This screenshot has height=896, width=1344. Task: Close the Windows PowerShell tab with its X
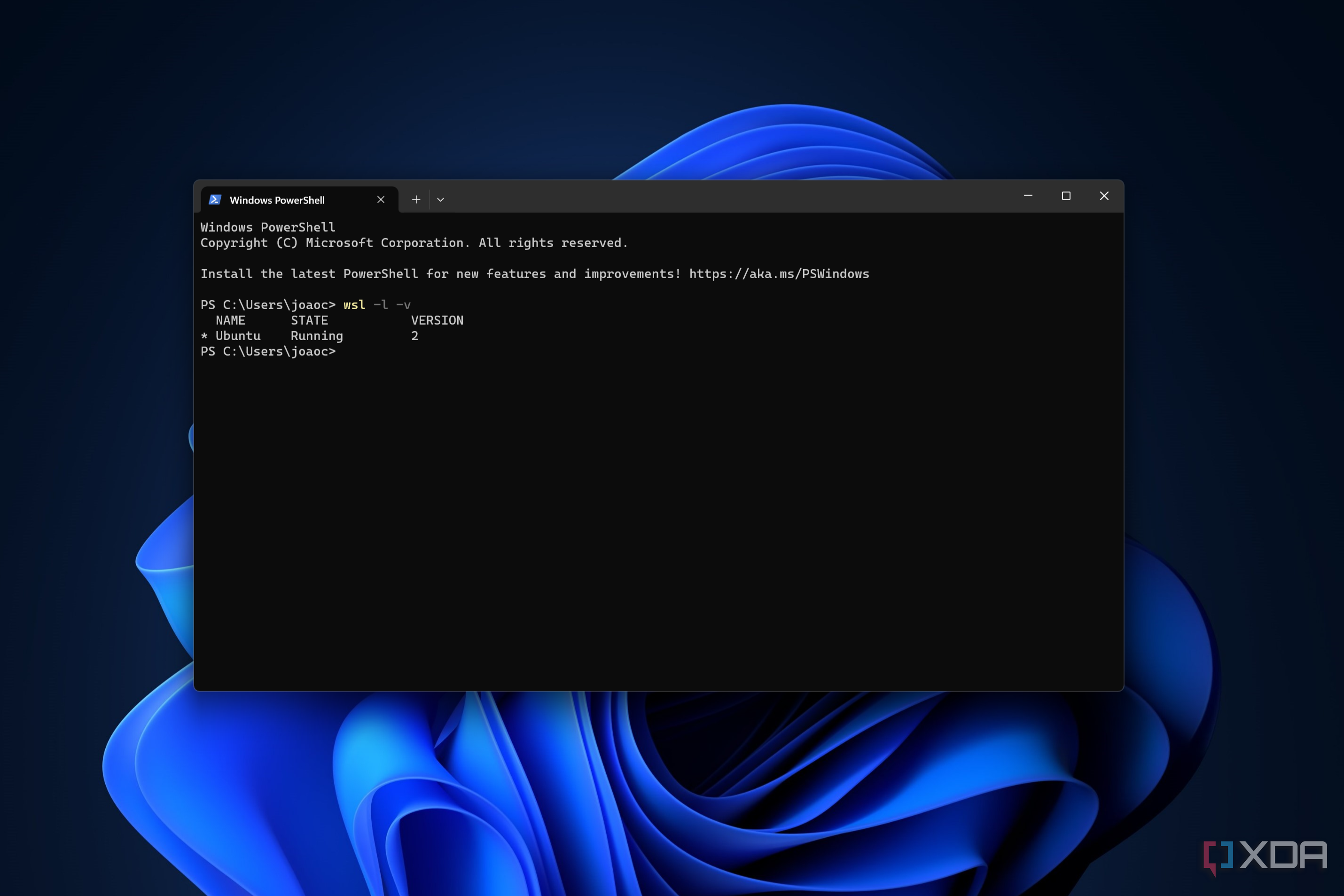point(381,199)
